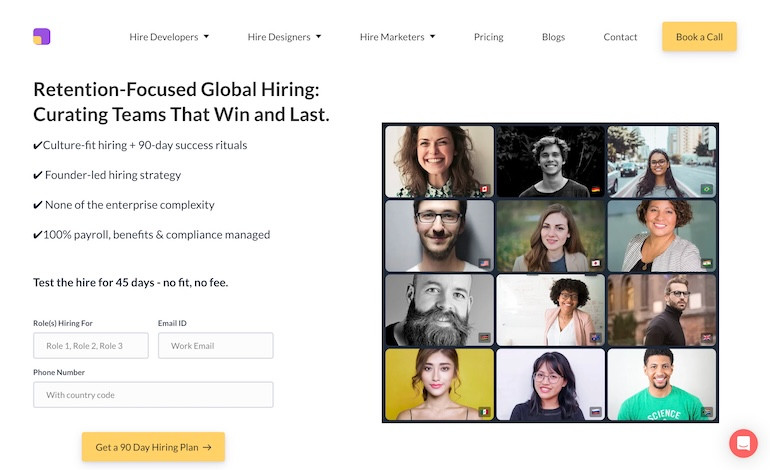Click Get a 90 Day Hiring Plan button
The image size is (770, 470).
(x=153, y=447)
